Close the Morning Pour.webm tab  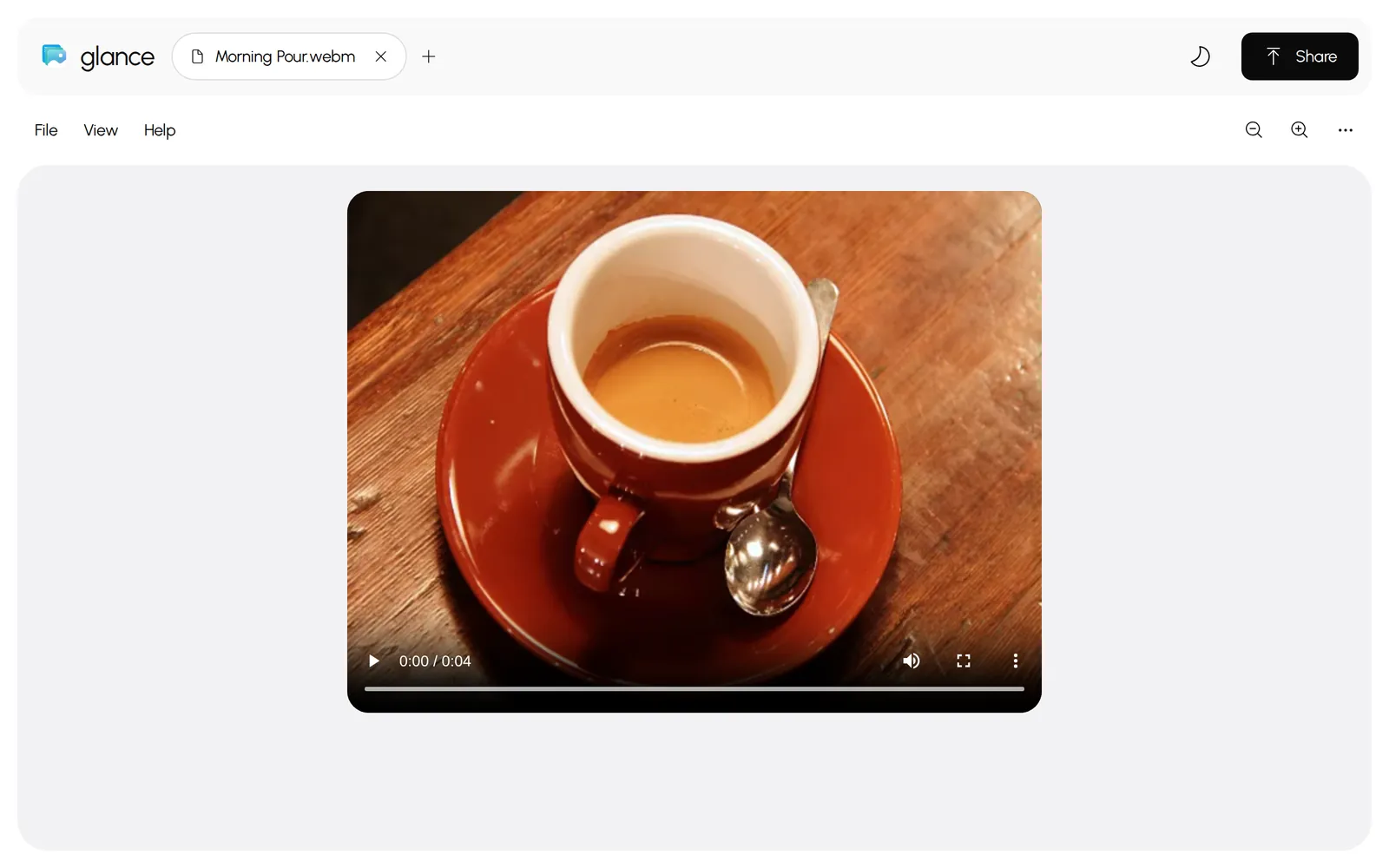[x=381, y=56]
